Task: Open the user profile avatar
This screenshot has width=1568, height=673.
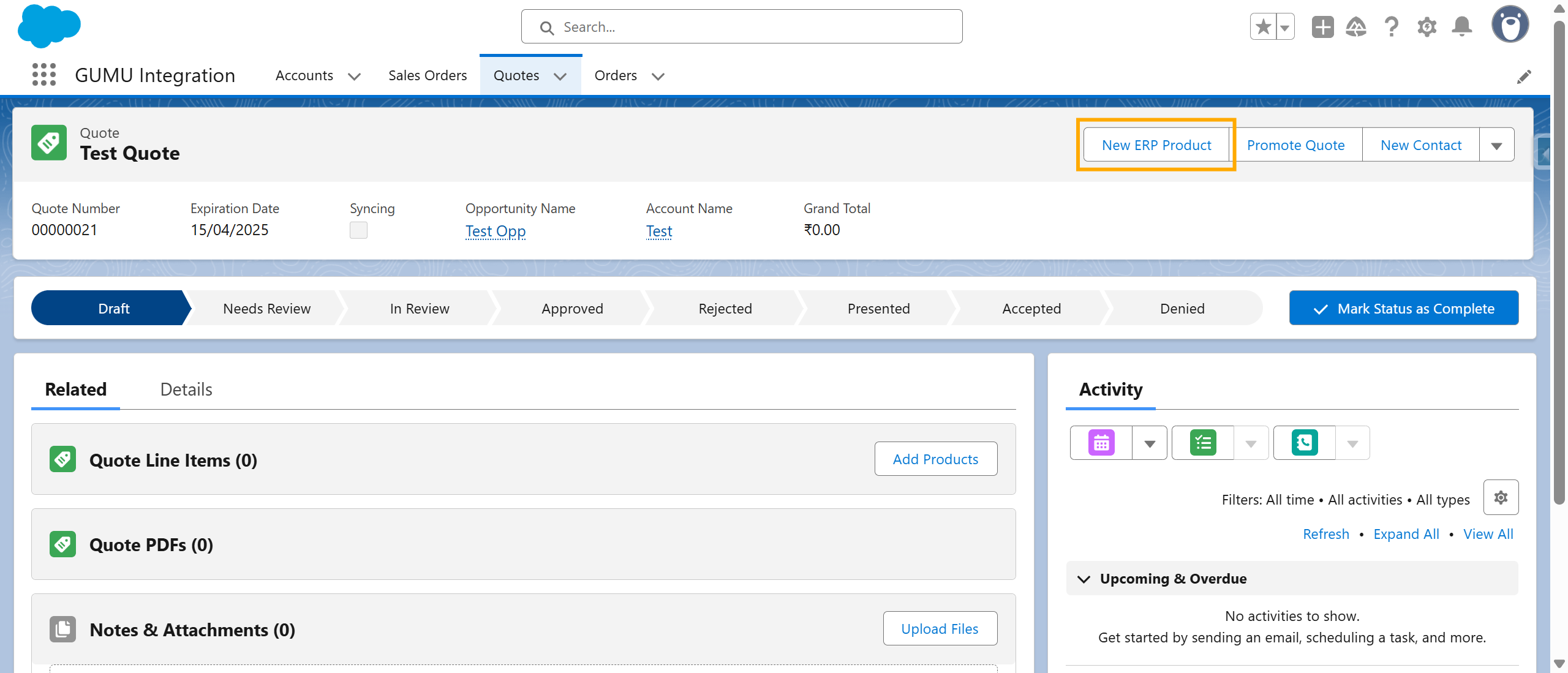Action: [1510, 24]
